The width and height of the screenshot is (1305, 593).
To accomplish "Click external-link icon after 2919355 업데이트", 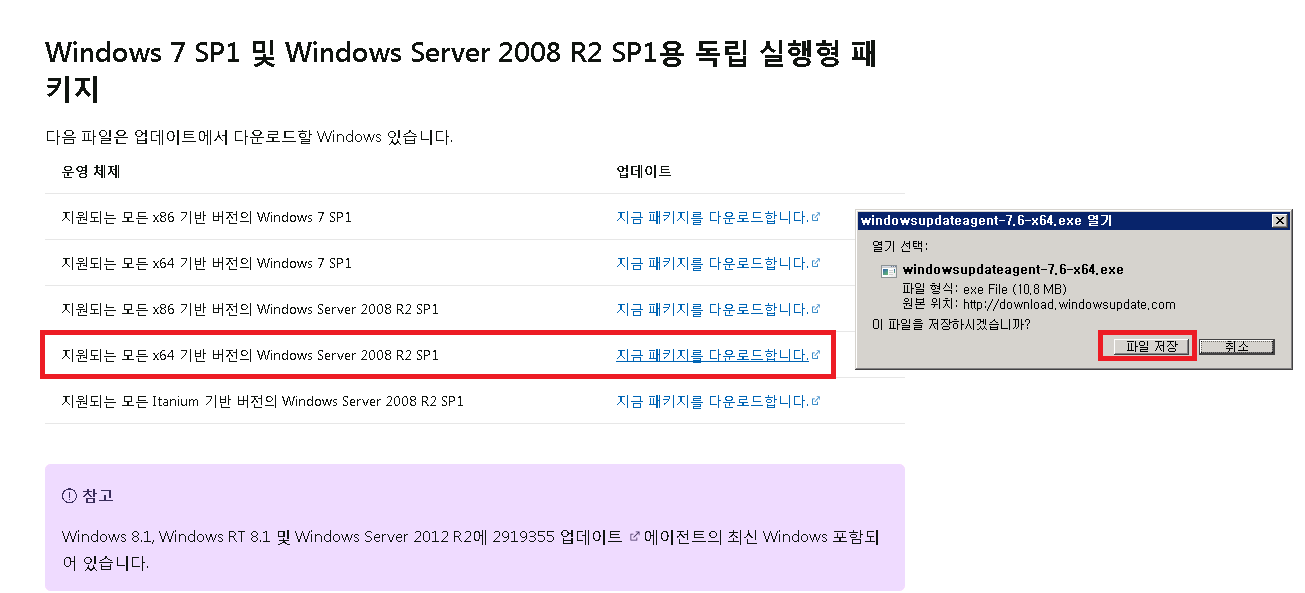I will click(x=634, y=537).
